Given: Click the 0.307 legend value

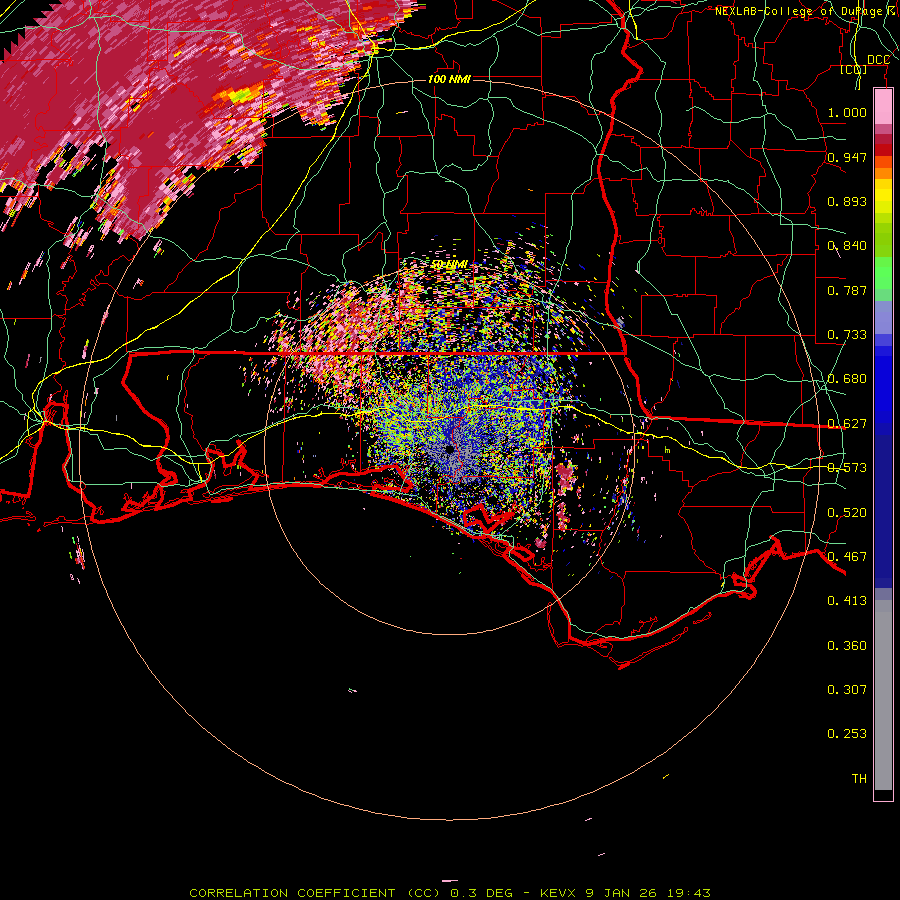Looking at the screenshot, I should tap(847, 690).
